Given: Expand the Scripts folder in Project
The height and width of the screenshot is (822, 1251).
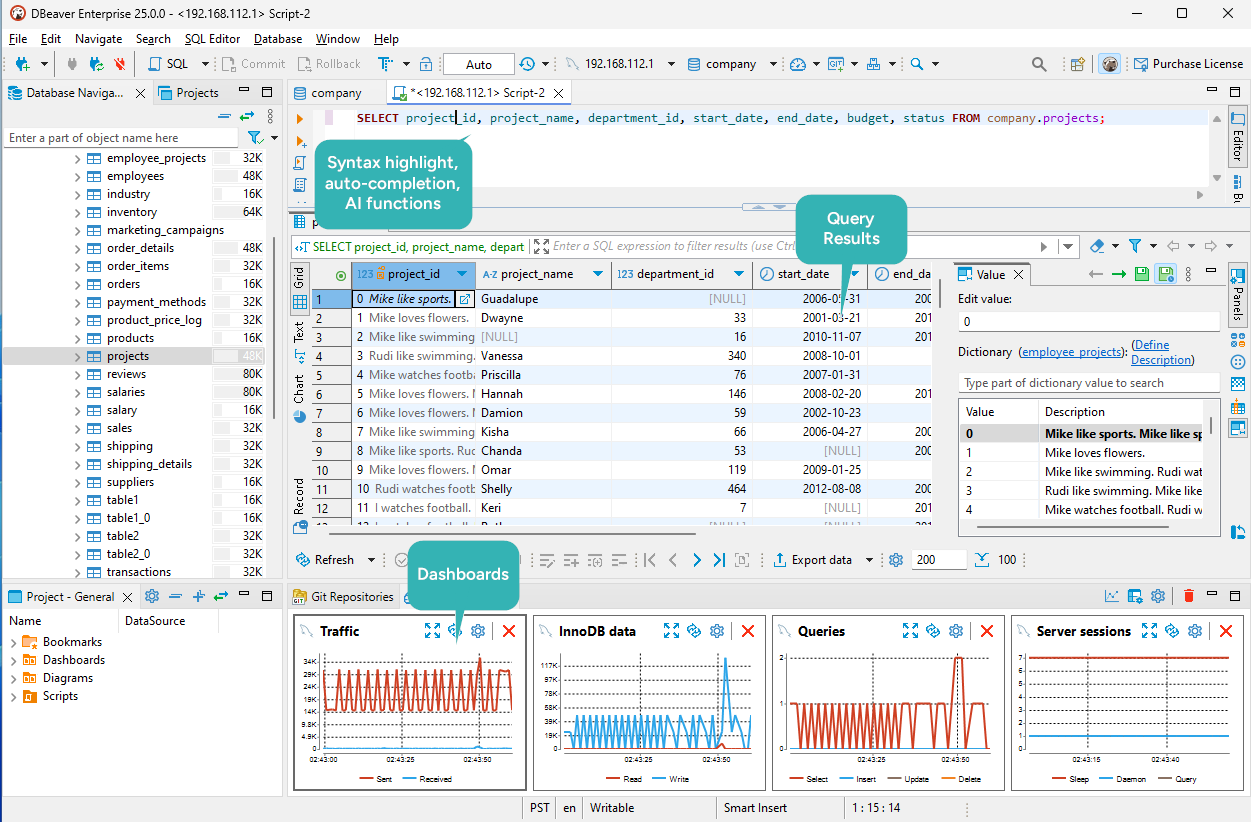Looking at the screenshot, I should coord(13,696).
